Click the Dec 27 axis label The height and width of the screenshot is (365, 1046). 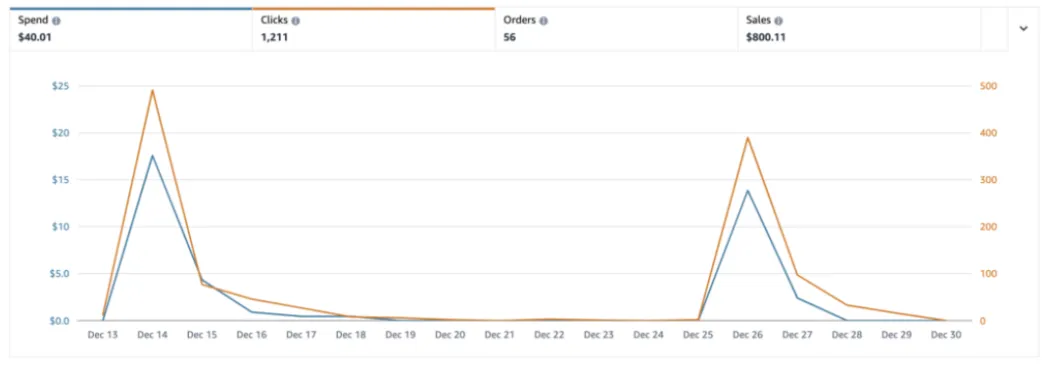pos(797,336)
